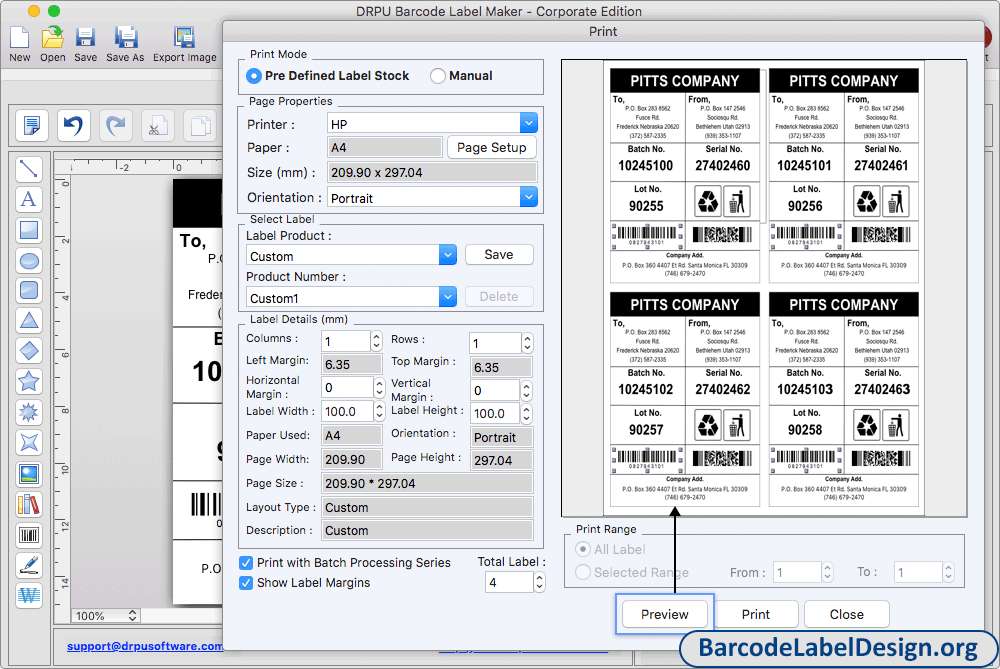This screenshot has height=669, width=1000.
Task: Open the Printer dropdown
Action: pyautogui.click(x=528, y=123)
